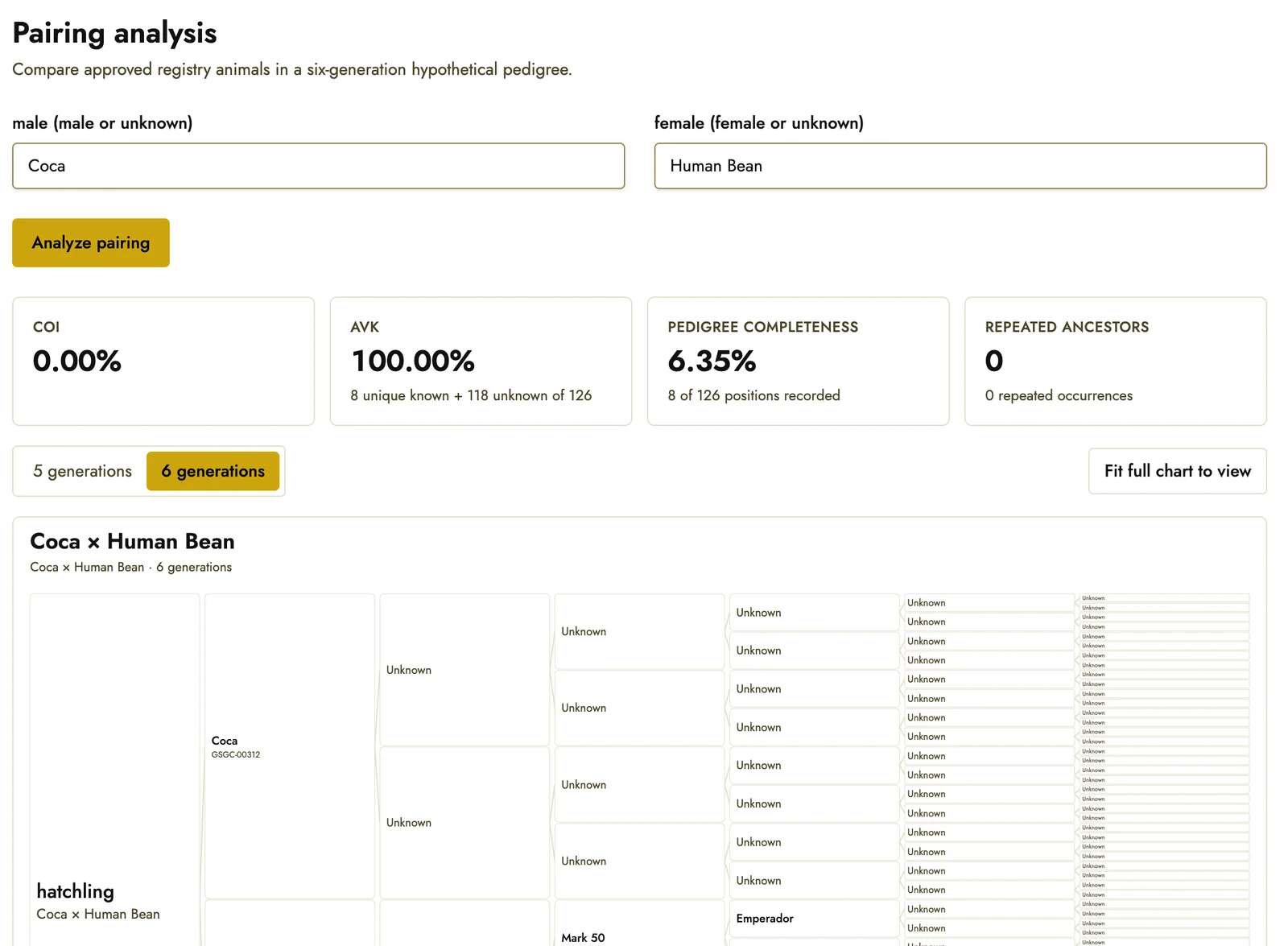Select the 6 generations tab
Viewport: 1288px width, 946px height.
point(213,471)
